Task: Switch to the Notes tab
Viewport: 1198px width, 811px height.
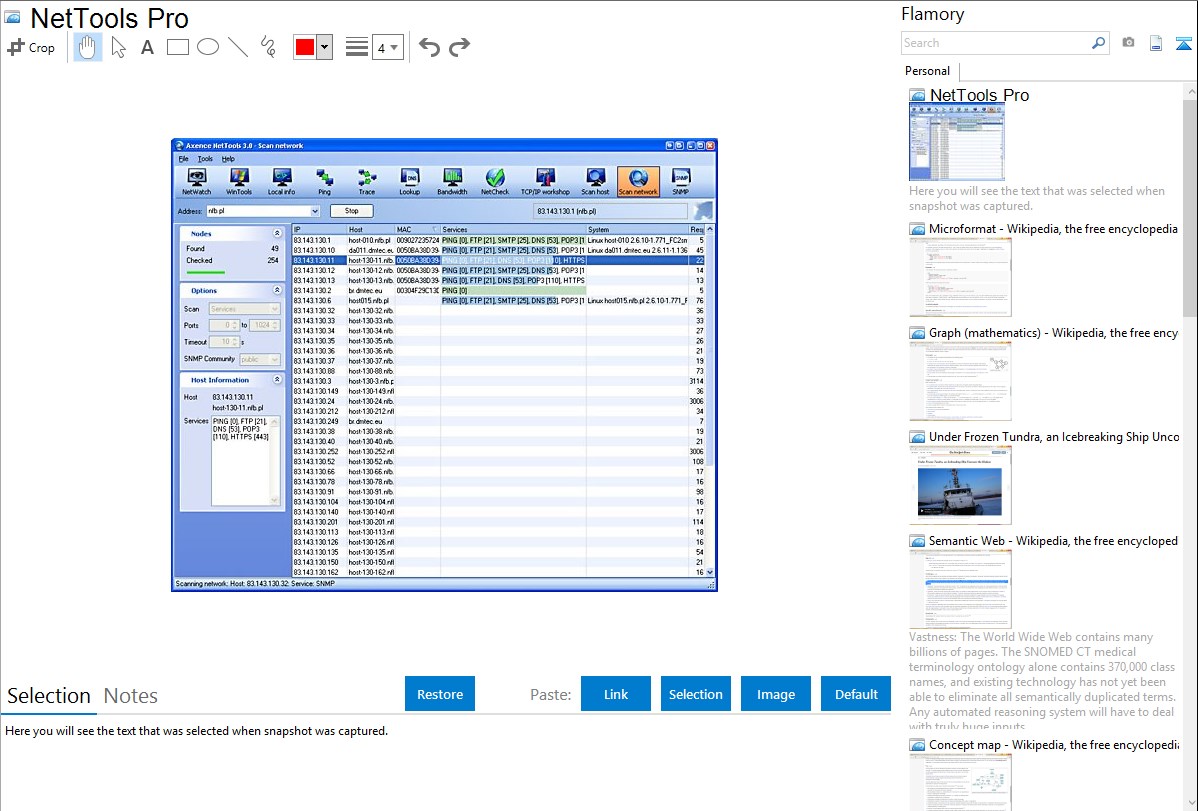Action: click(131, 696)
